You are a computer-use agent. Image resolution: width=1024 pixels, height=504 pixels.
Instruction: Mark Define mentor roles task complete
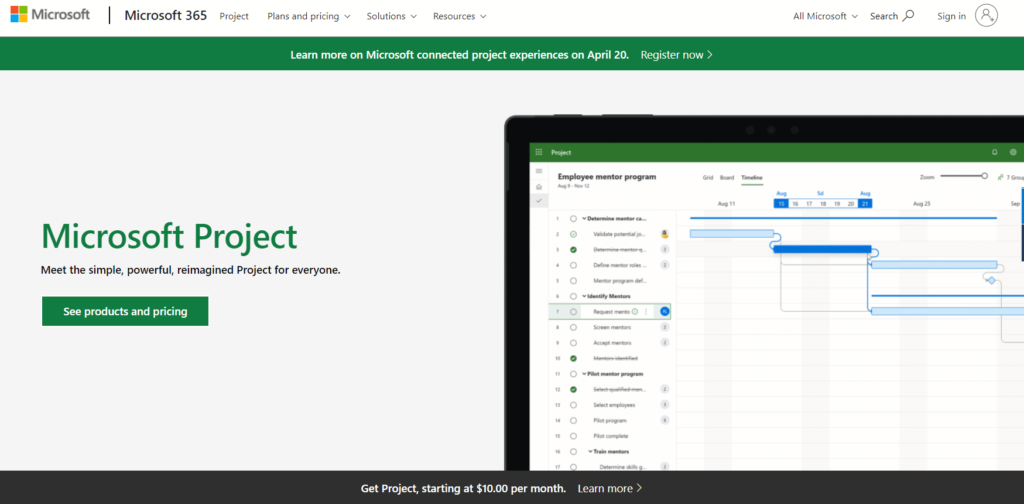(x=573, y=265)
